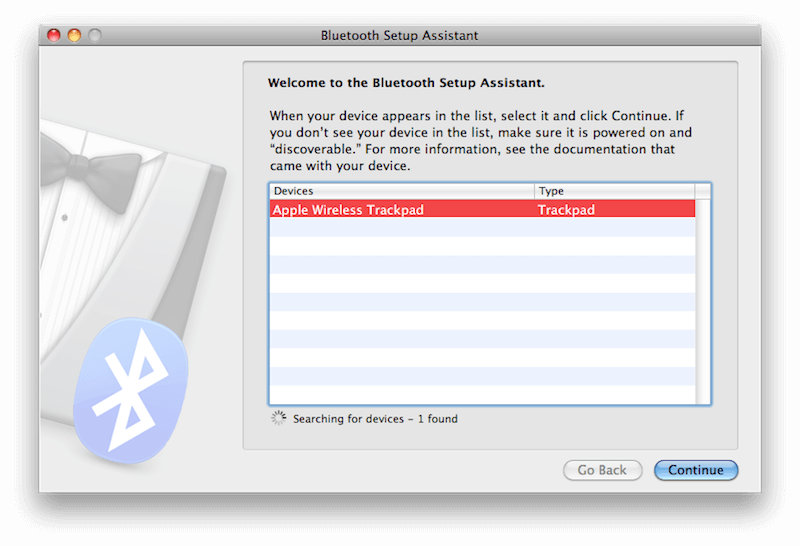
Task: Click the Searching for devices status text
Action: [375, 419]
